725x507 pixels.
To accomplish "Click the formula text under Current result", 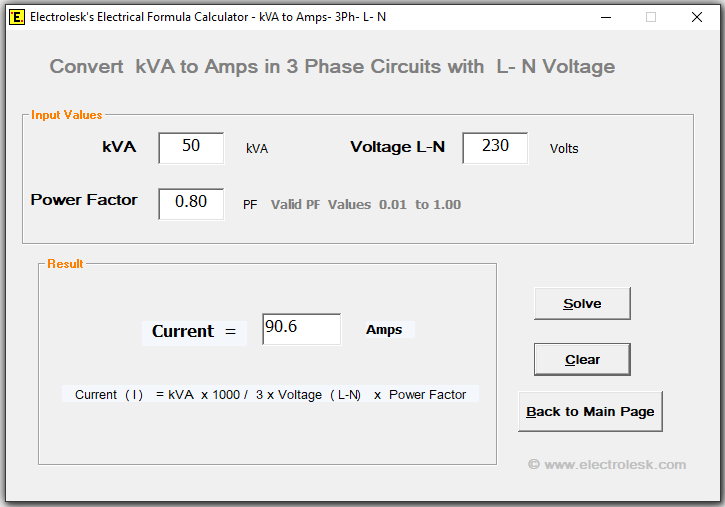I will pos(270,395).
